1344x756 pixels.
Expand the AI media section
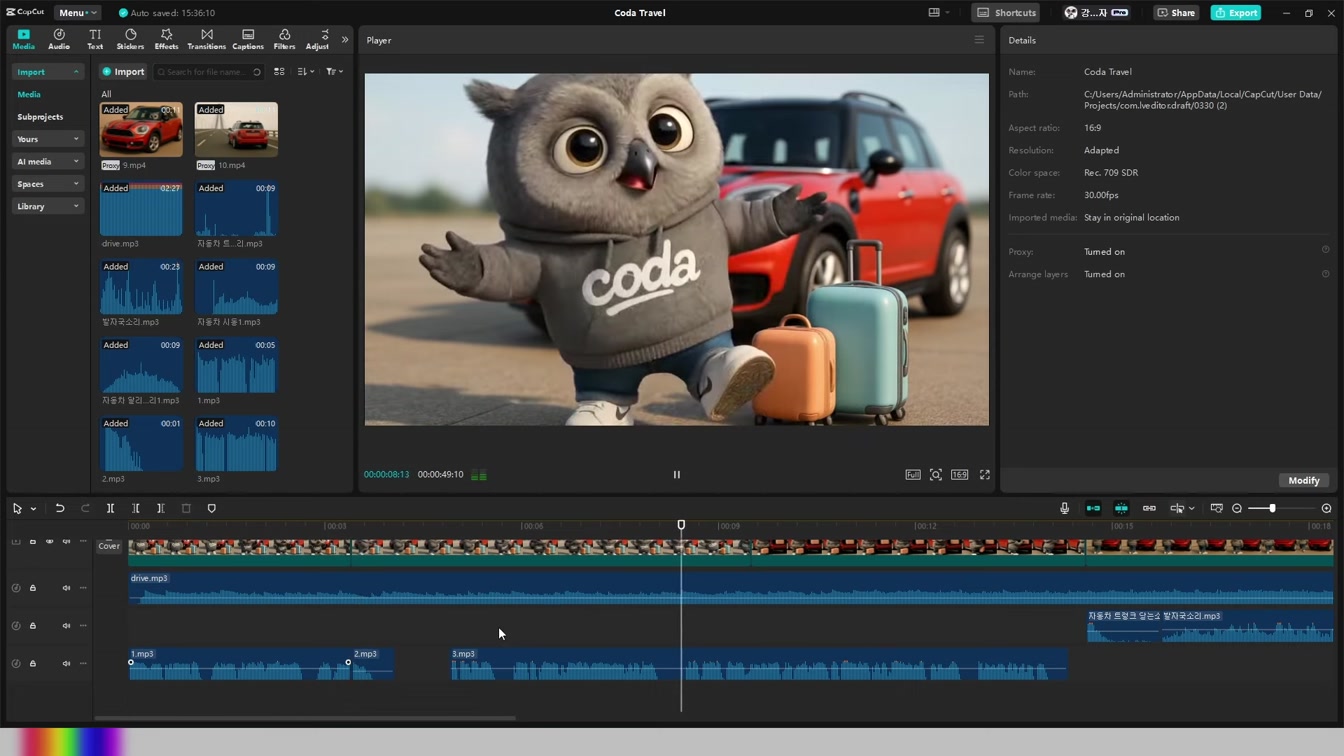[x=47, y=161]
